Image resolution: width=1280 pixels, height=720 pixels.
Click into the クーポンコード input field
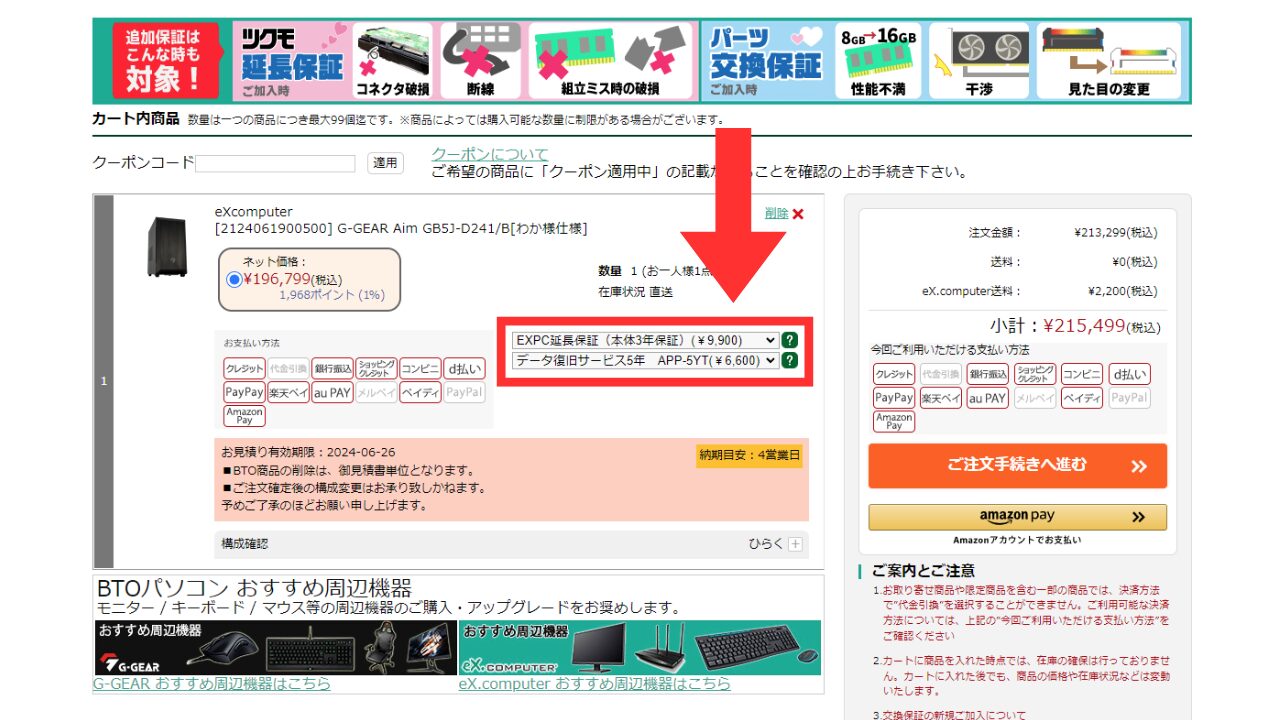(x=275, y=164)
